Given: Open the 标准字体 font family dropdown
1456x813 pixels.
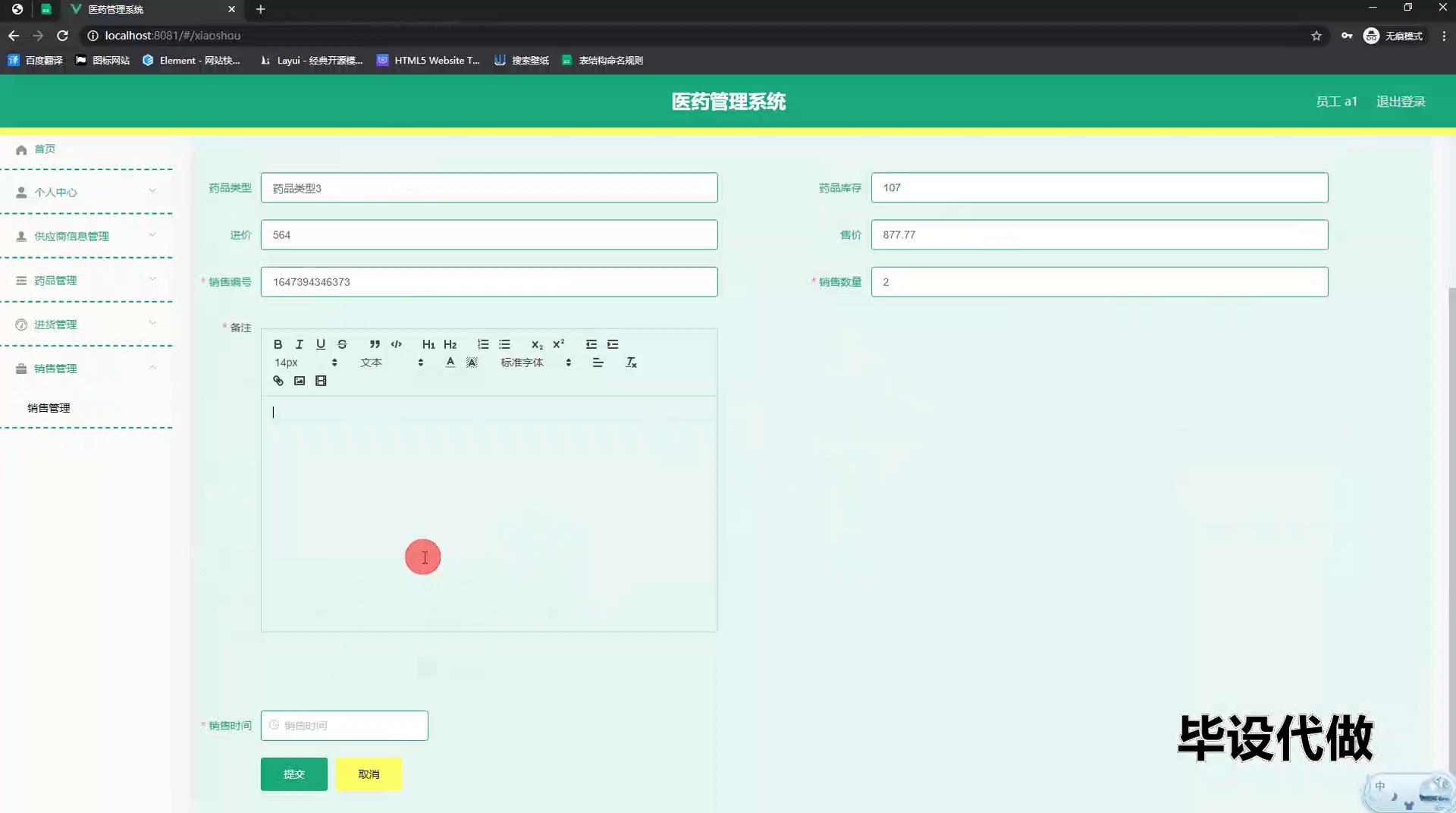Looking at the screenshot, I should pos(535,363).
